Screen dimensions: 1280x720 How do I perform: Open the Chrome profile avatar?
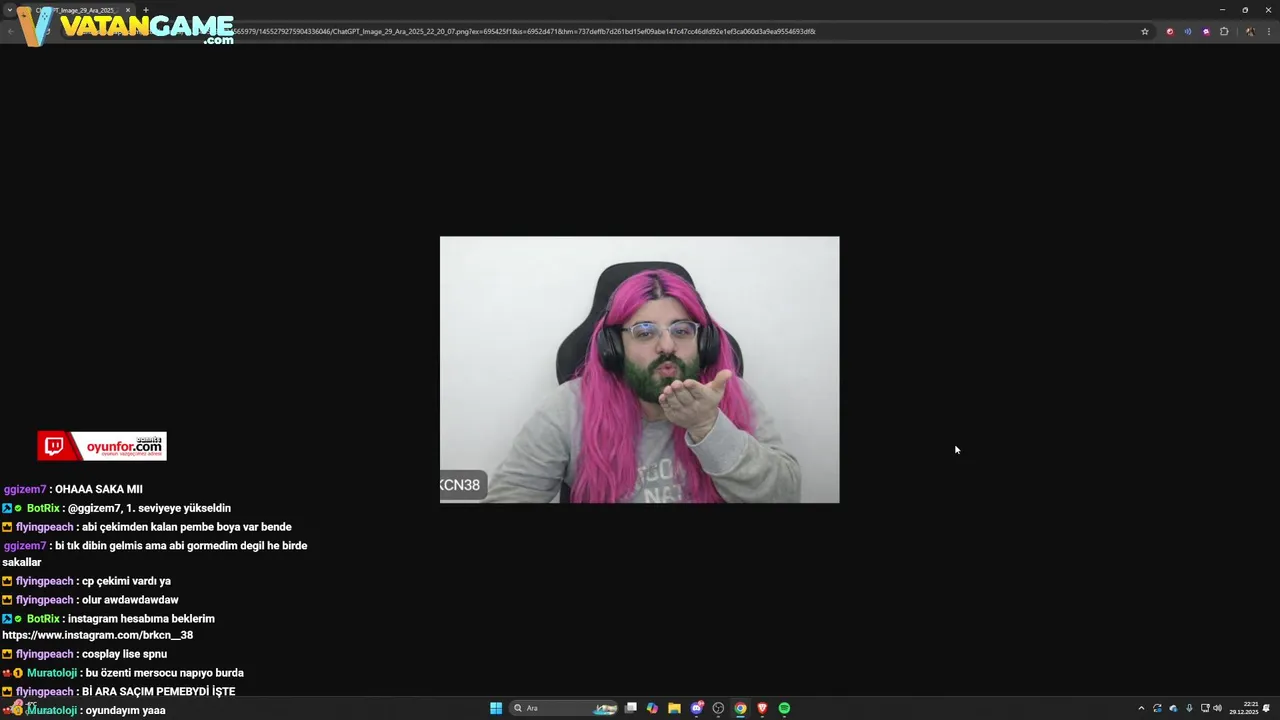tap(1250, 31)
